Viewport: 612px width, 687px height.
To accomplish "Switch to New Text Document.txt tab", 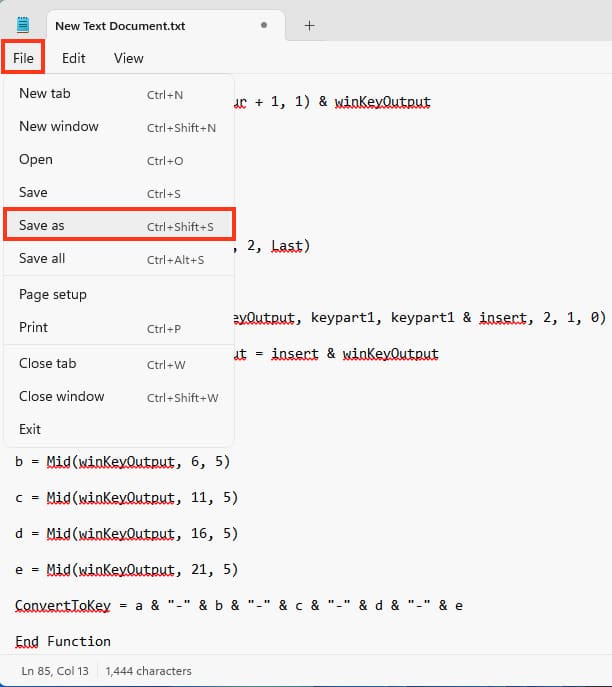I will [120, 26].
